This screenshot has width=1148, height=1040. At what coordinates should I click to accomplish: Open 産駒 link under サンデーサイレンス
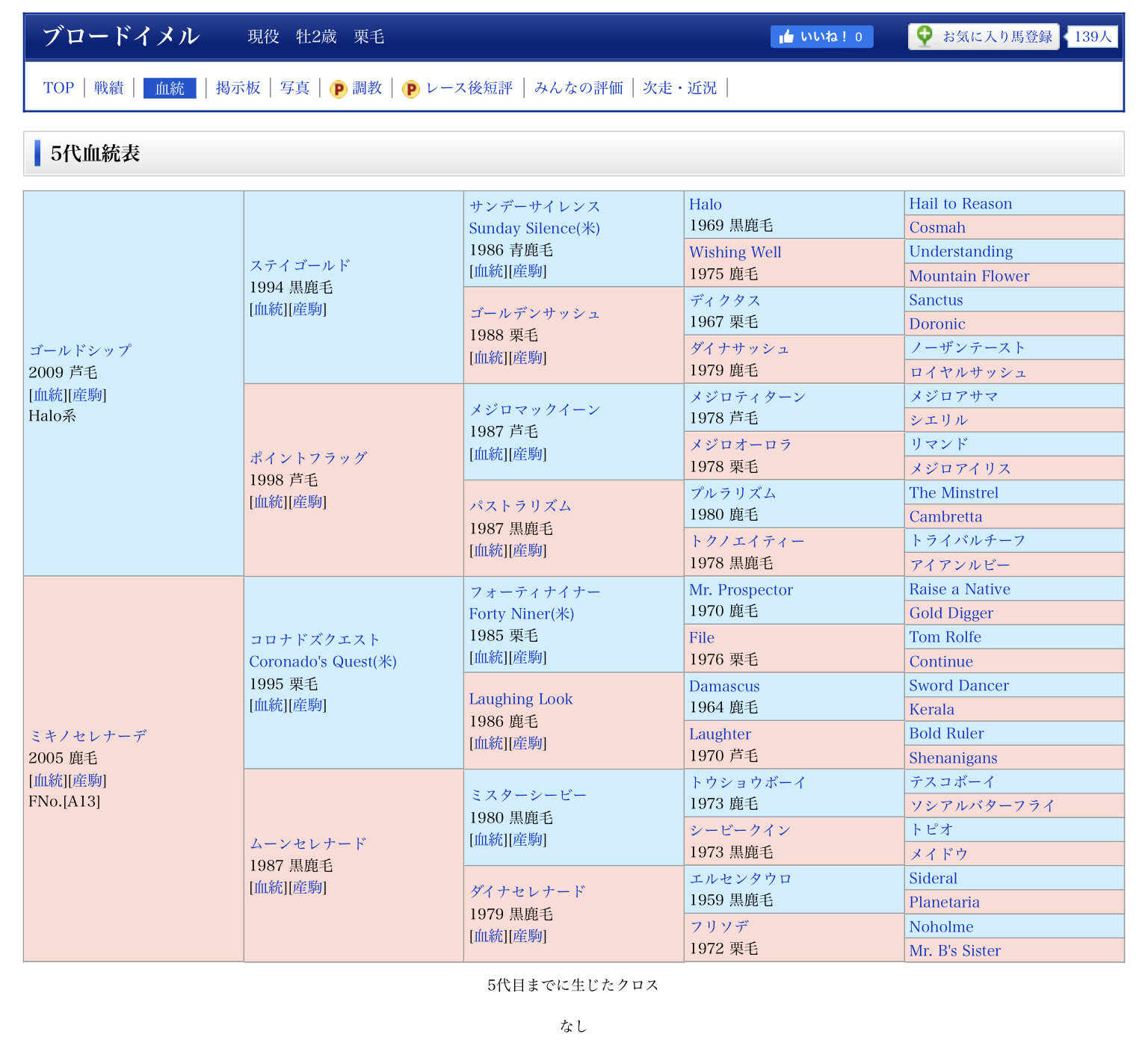click(x=528, y=271)
